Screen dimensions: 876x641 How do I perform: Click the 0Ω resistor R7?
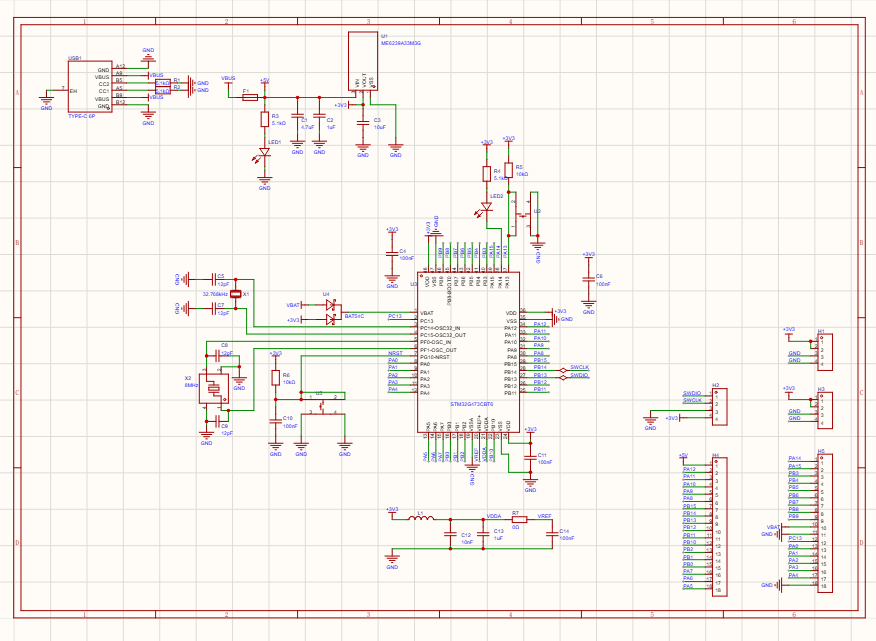[517, 520]
